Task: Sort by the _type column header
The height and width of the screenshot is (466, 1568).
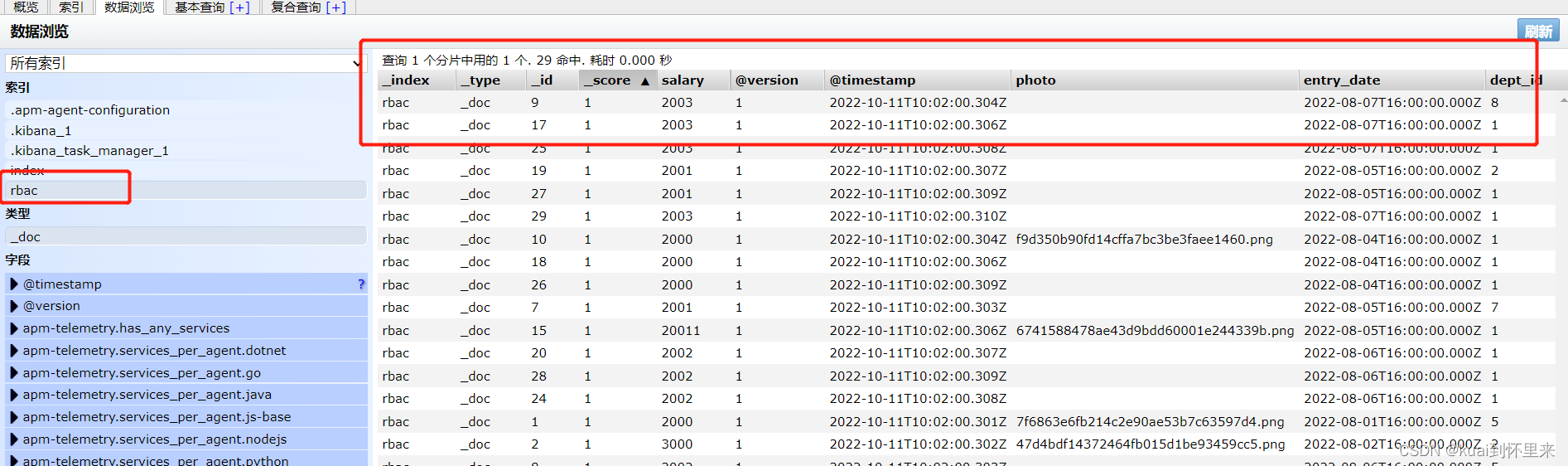Action: (491, 80)
